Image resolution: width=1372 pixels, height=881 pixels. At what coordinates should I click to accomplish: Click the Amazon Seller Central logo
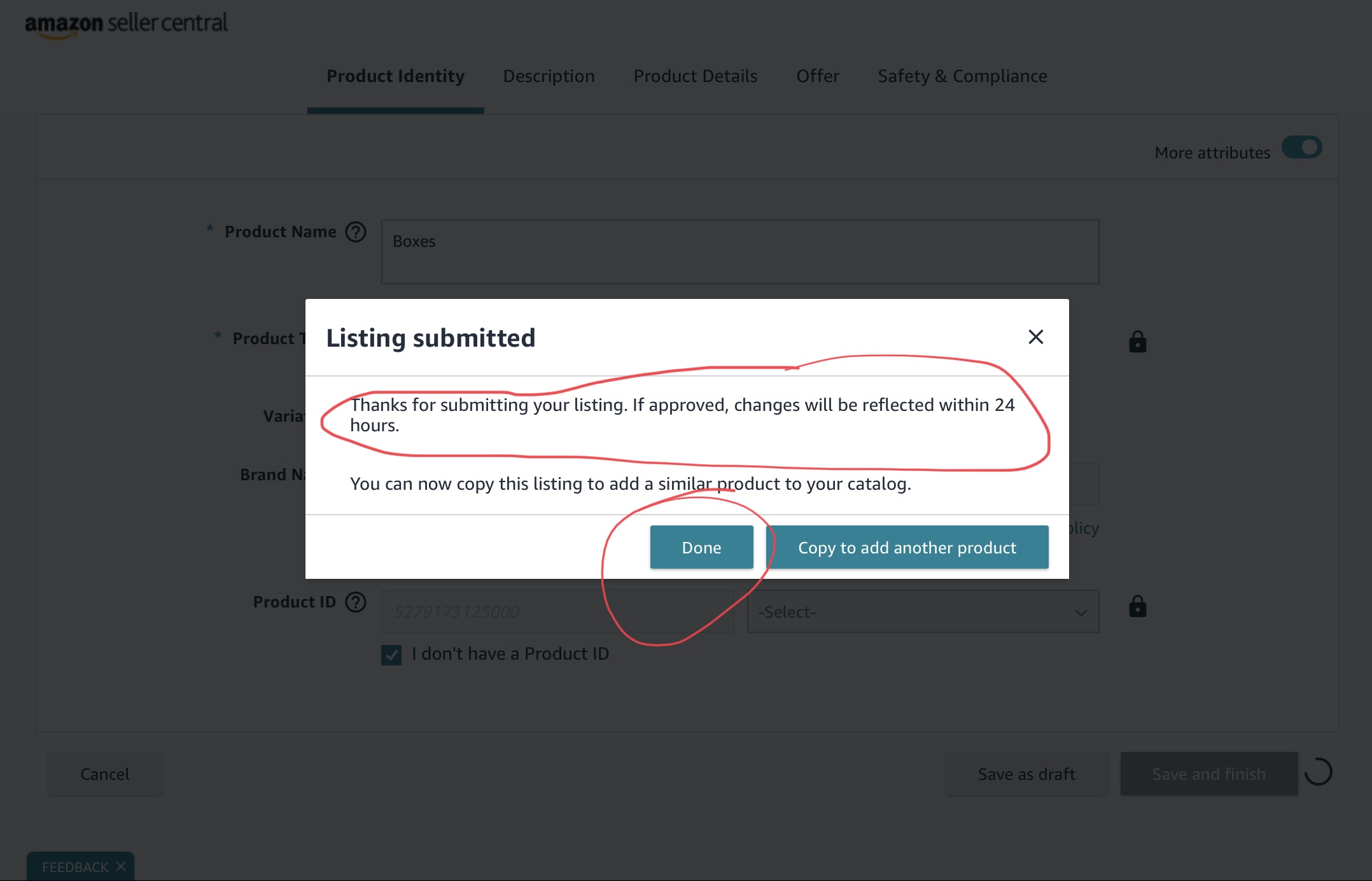click(126, 24)
